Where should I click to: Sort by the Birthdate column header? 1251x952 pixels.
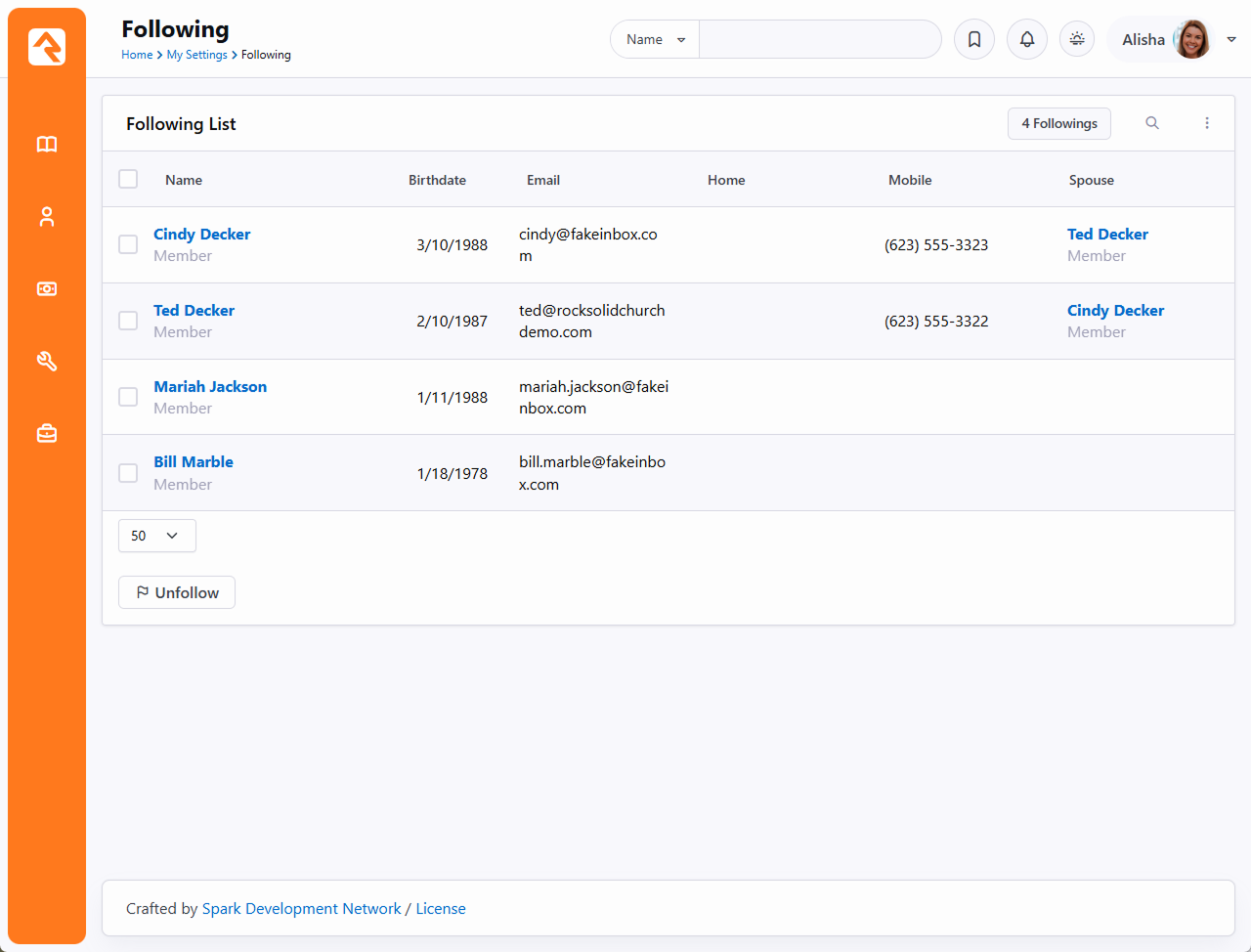click(437, 180)
